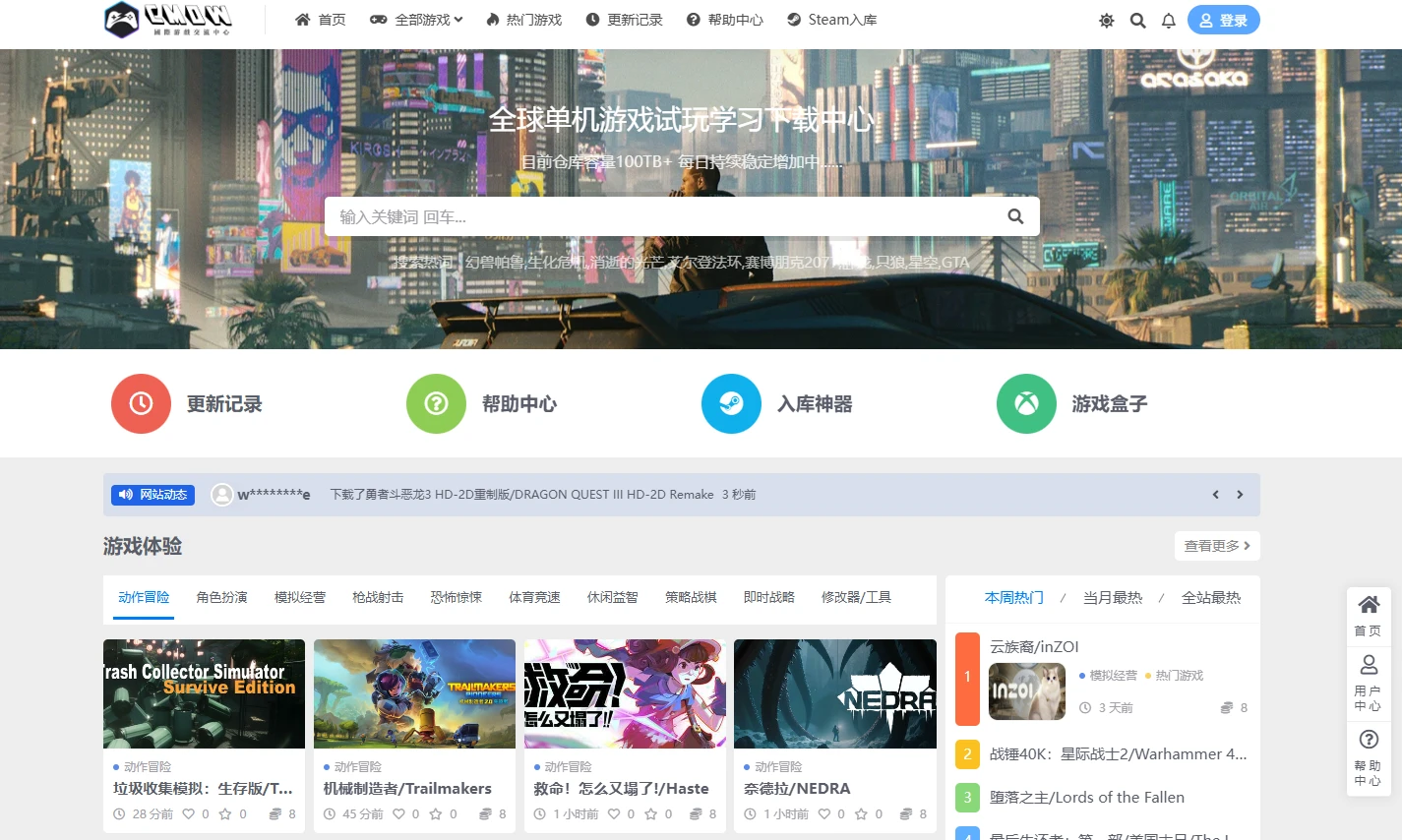Viewport: 1402px width, 840px height.
Task: Select the 枪战射击 tab
Action: (x=378, y=597)
